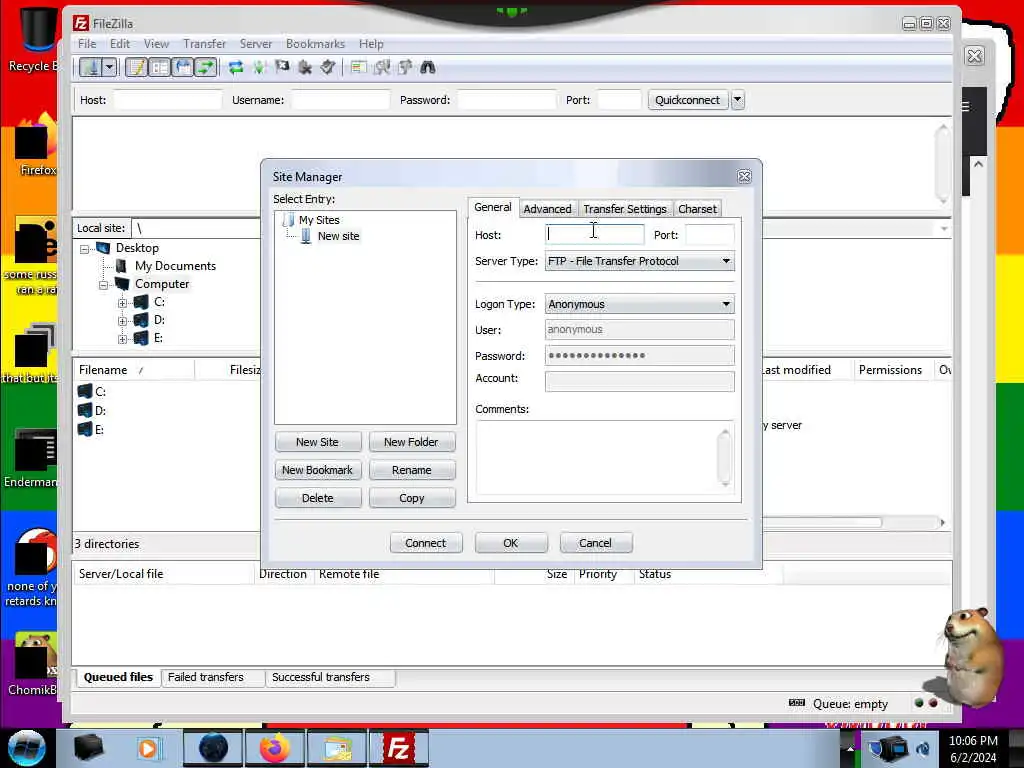Toggle directory comparison toolbar icon

tap(381, 67)
